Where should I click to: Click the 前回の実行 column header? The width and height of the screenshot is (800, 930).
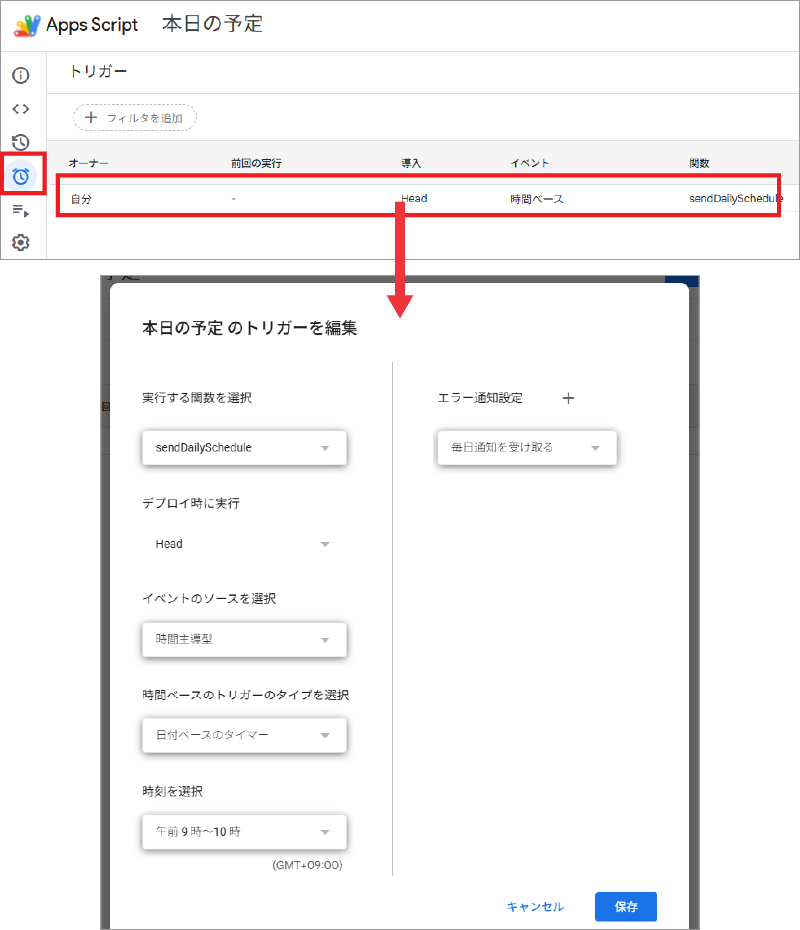(256, 163)
